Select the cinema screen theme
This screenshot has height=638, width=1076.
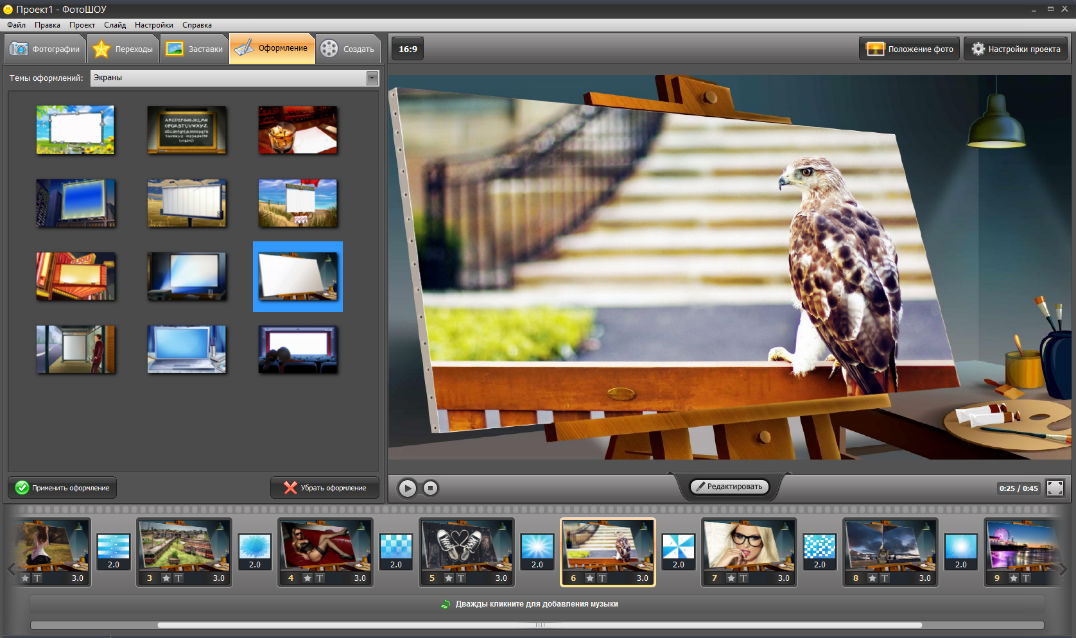[x=298, y=350]
